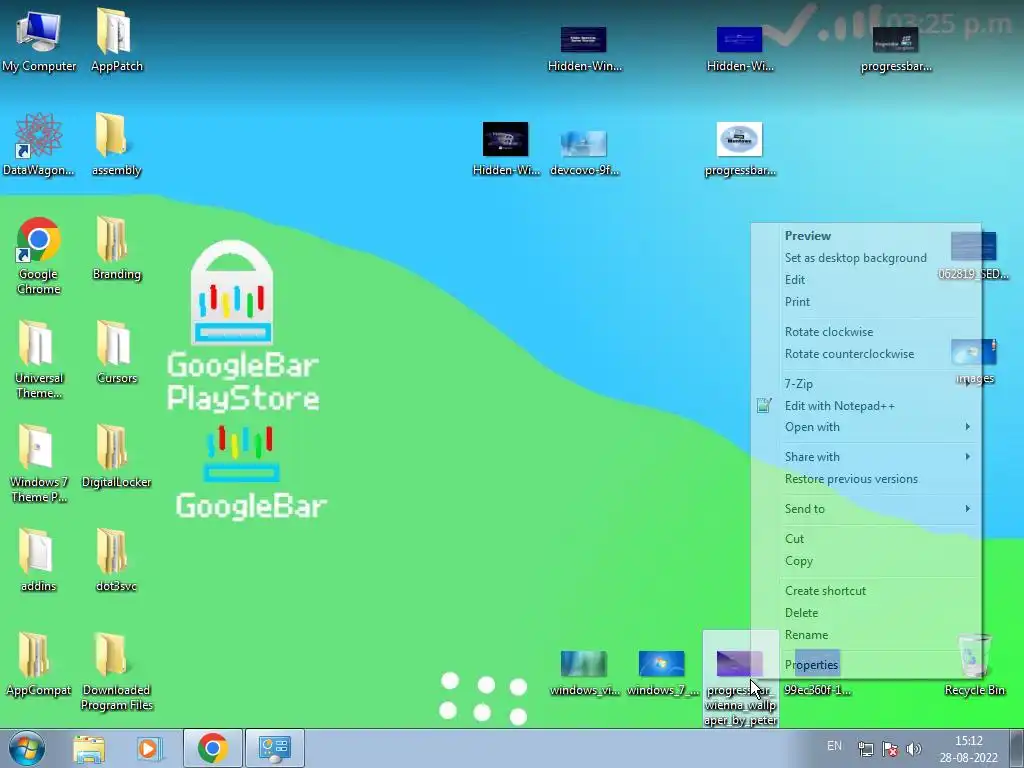
Task: Open Properties from the context menu
Action: (x=866, y=665)
